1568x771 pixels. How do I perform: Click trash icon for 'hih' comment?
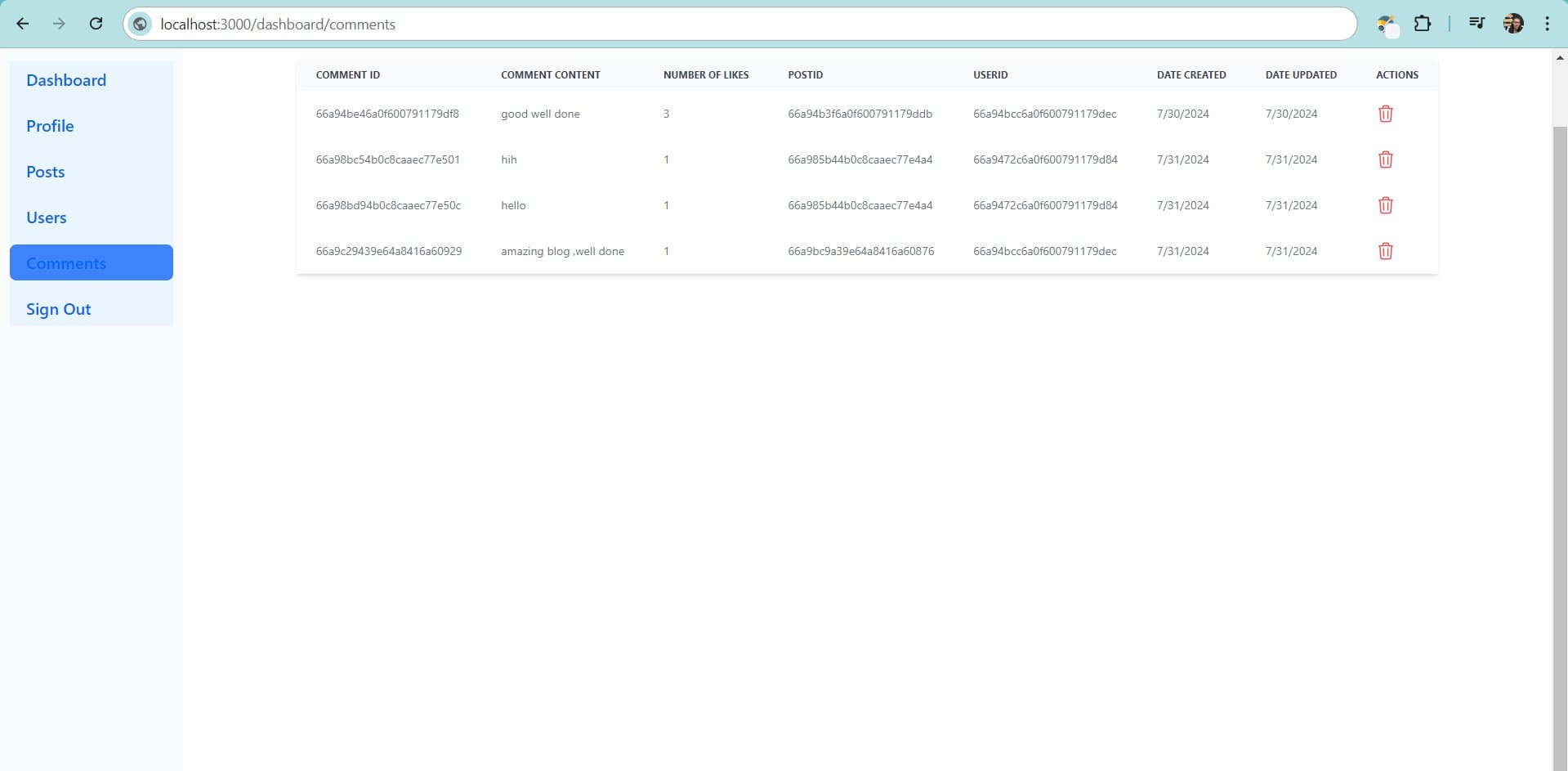coord(1385,159)
